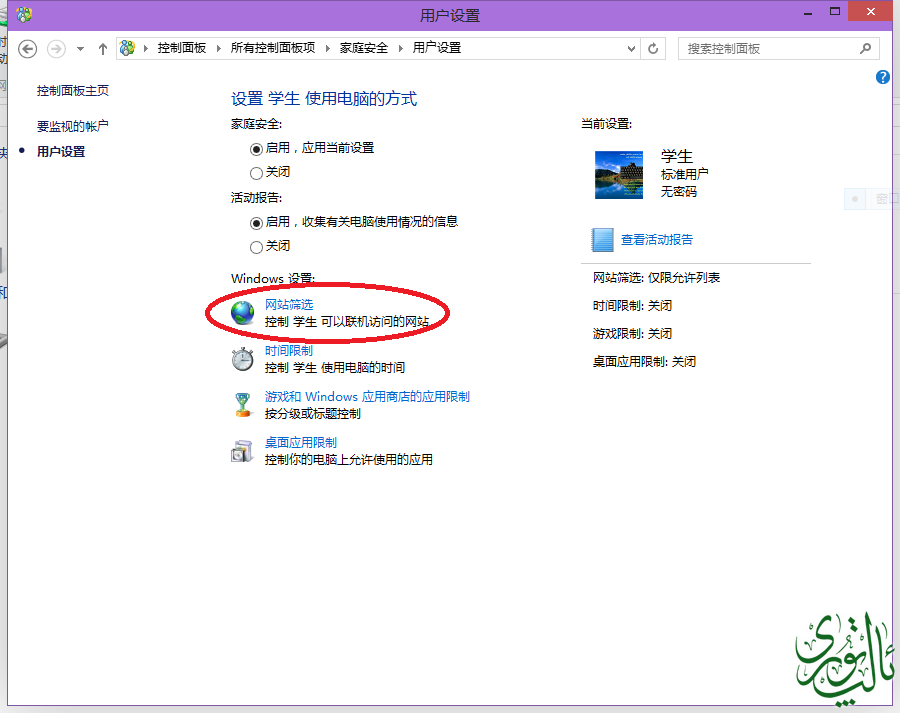Screen dimensions: 900x713
Task: Click the 标准用户 account type text
Action: [685, 174]
